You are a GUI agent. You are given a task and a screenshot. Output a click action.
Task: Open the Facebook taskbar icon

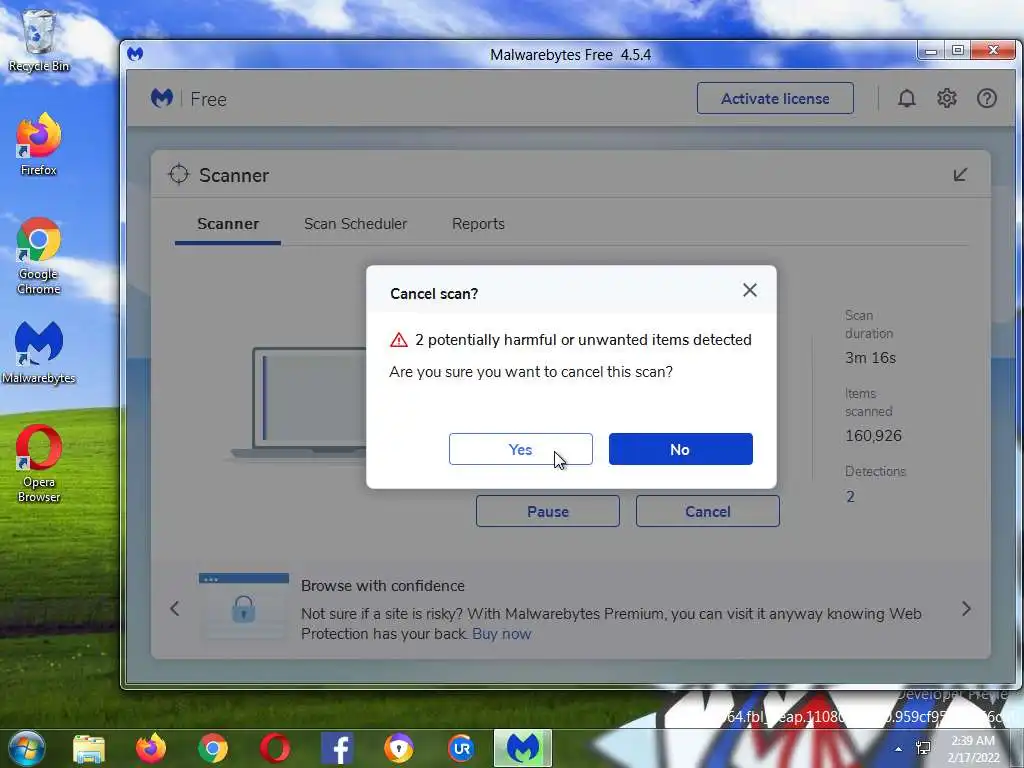tap(337, 748)
